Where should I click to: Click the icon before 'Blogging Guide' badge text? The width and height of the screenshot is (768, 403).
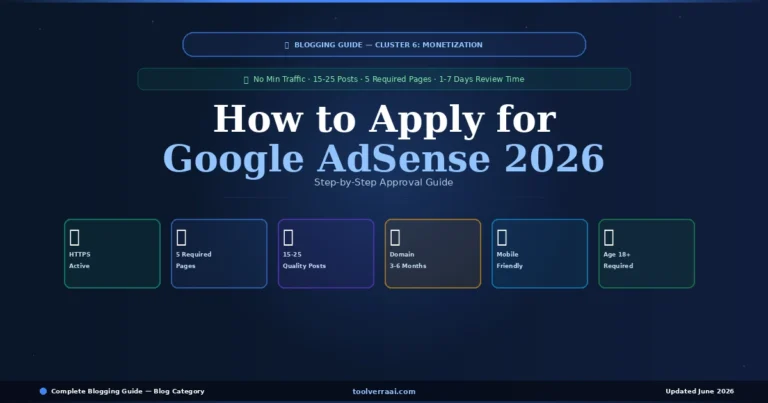coord(287,45)
